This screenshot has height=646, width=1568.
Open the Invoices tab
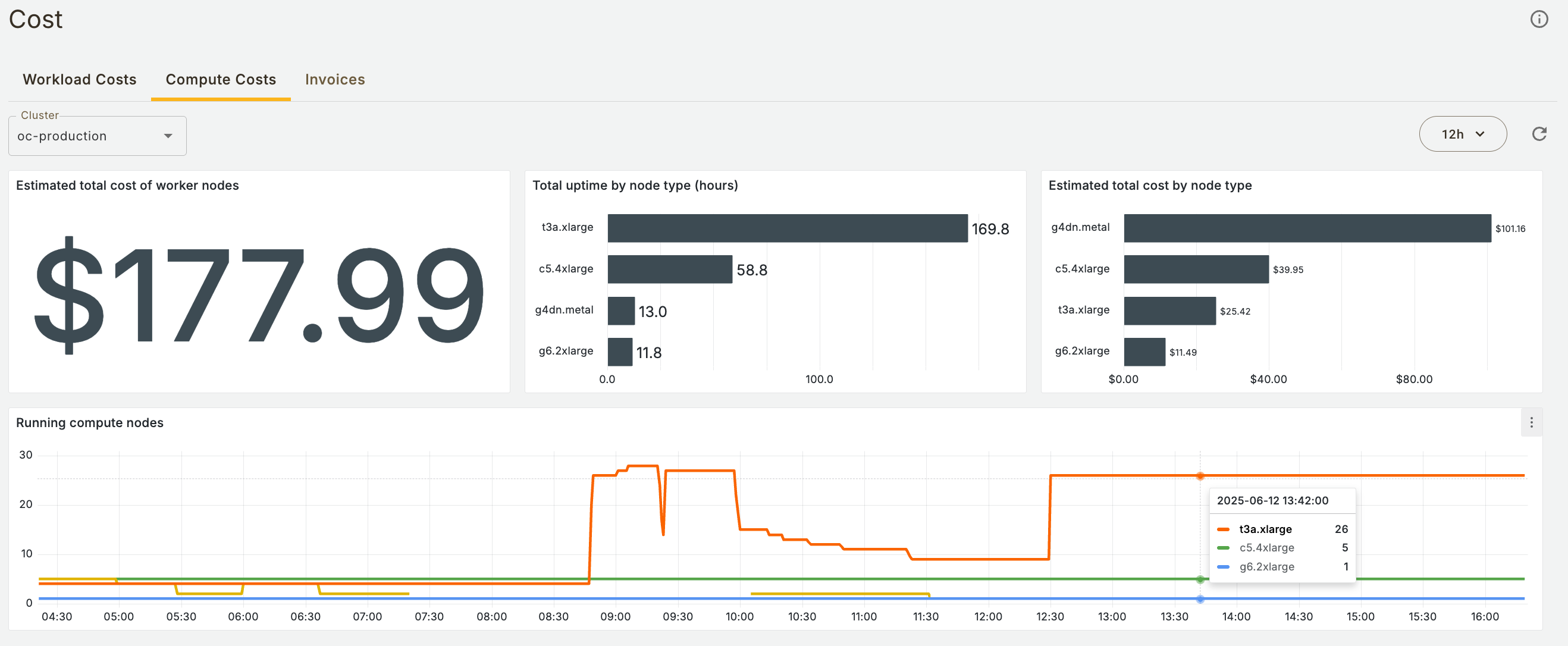[x=335, y=80]
